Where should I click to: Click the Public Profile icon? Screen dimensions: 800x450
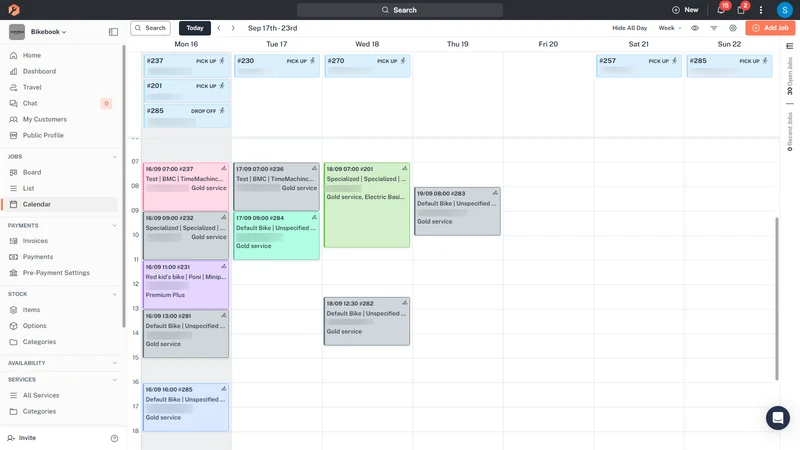pos(13,135)
